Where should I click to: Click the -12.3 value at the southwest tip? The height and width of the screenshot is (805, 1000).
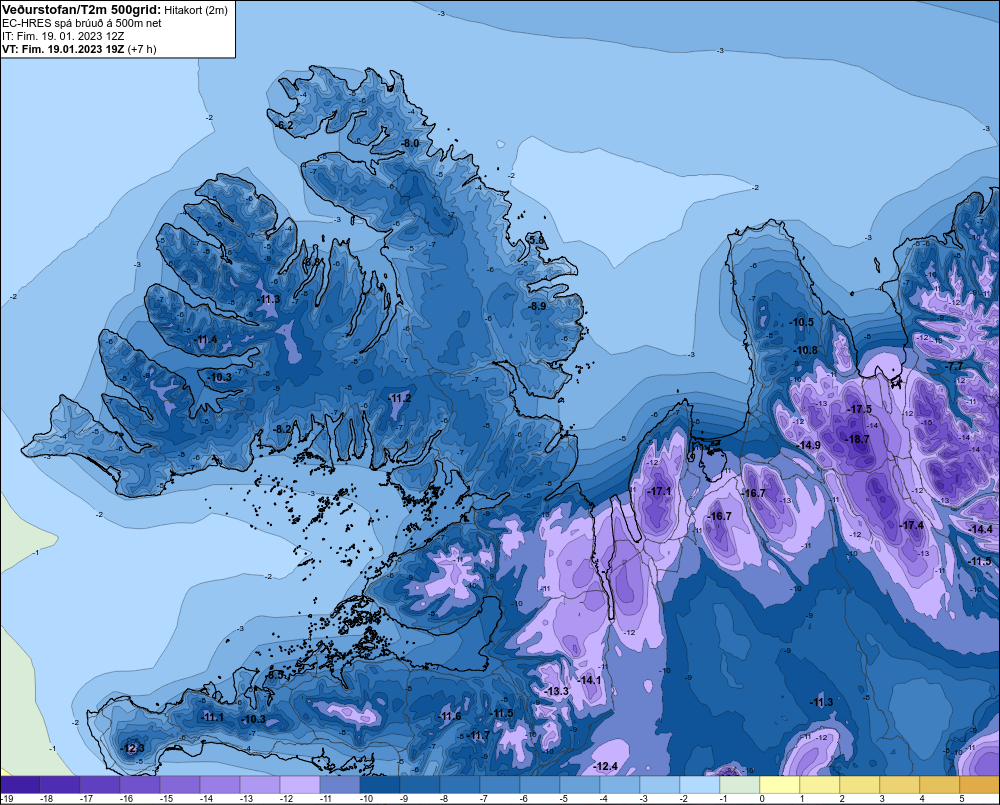click(133, 748)
